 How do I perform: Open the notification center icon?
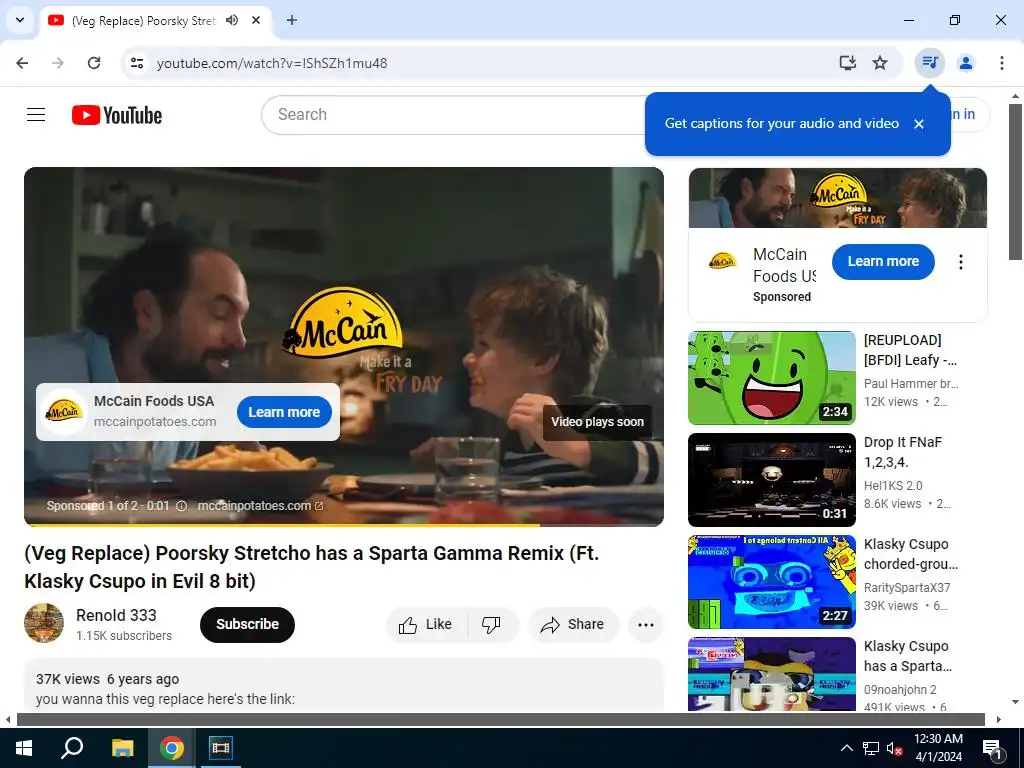(x=992, y=748)
